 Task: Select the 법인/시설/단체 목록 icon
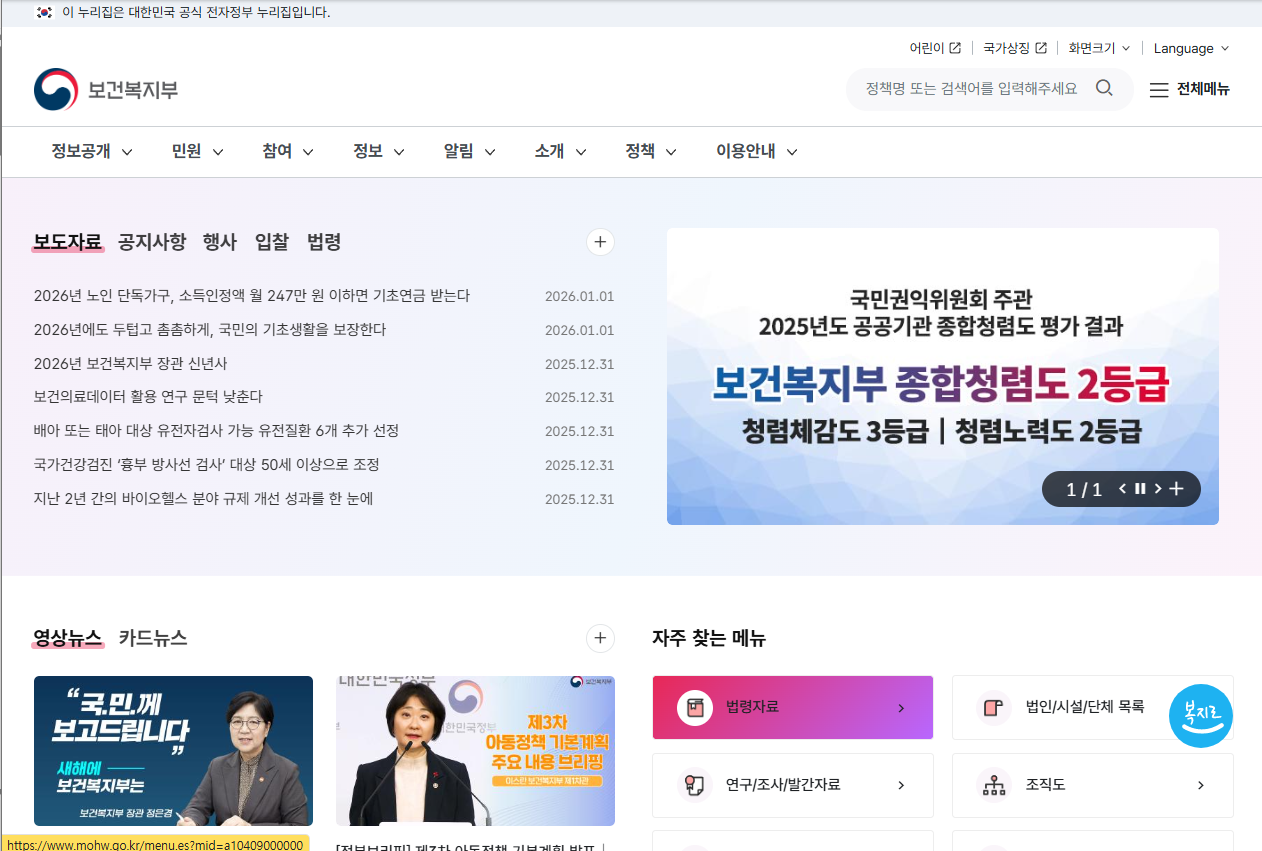coord(994,707)
